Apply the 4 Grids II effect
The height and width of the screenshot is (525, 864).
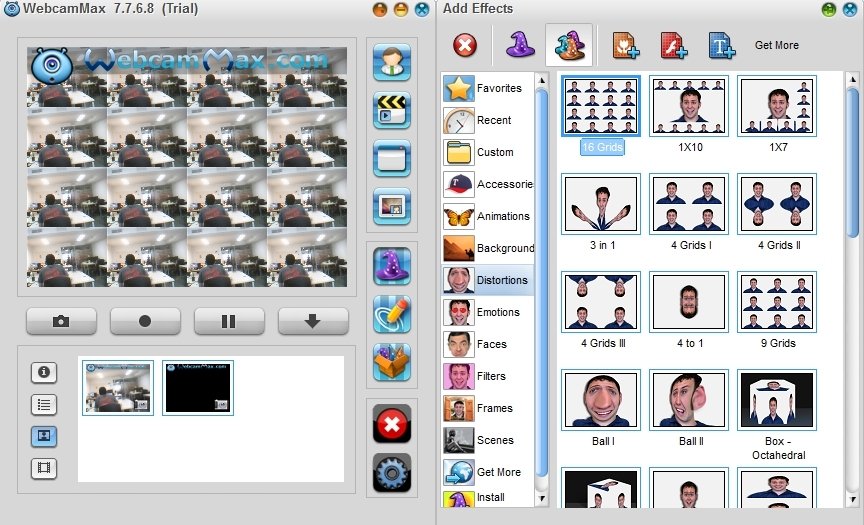coord(777,204)
